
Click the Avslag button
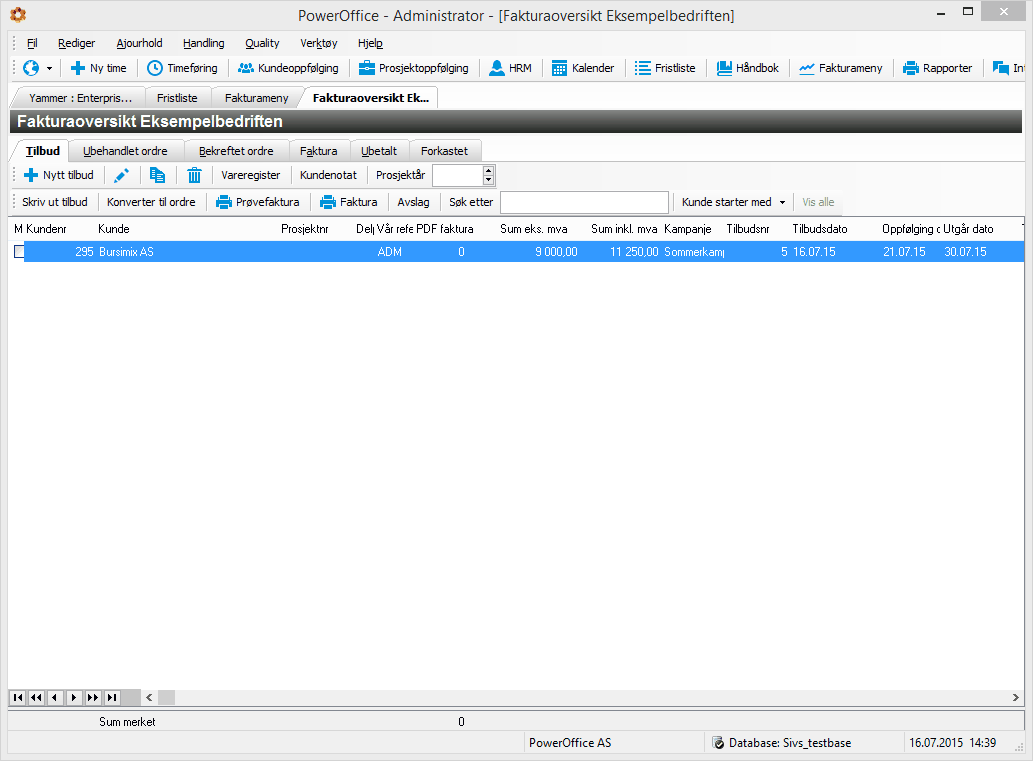[414, 202]
